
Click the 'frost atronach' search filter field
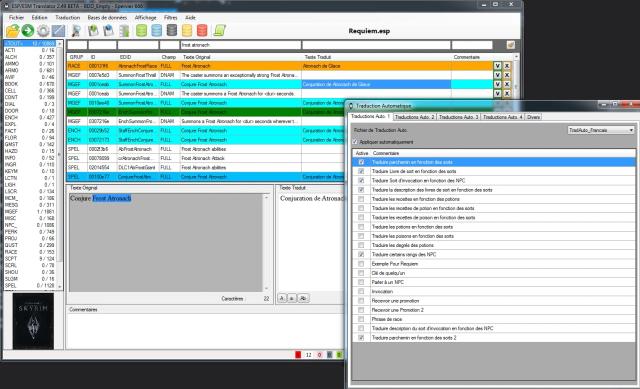point(241,45)
